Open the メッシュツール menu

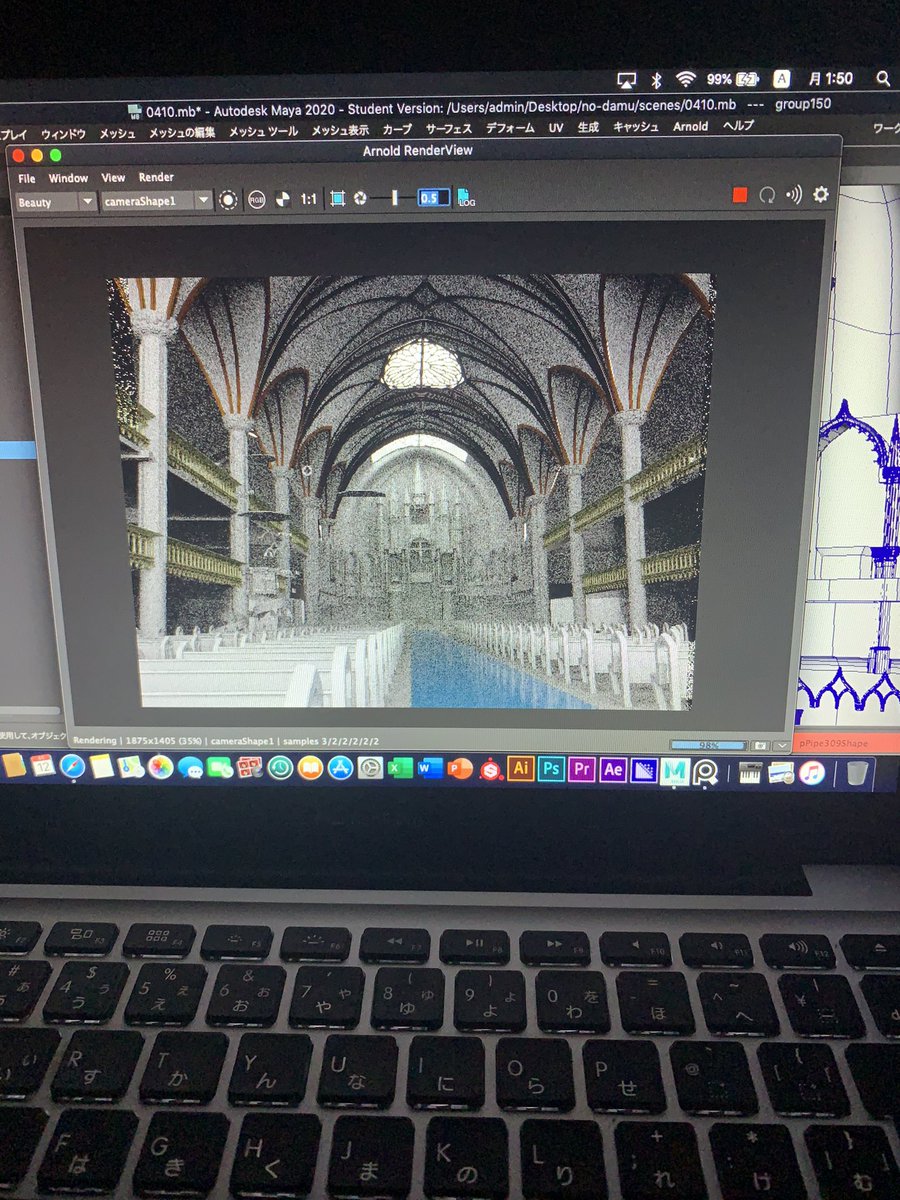pos(263,131)
